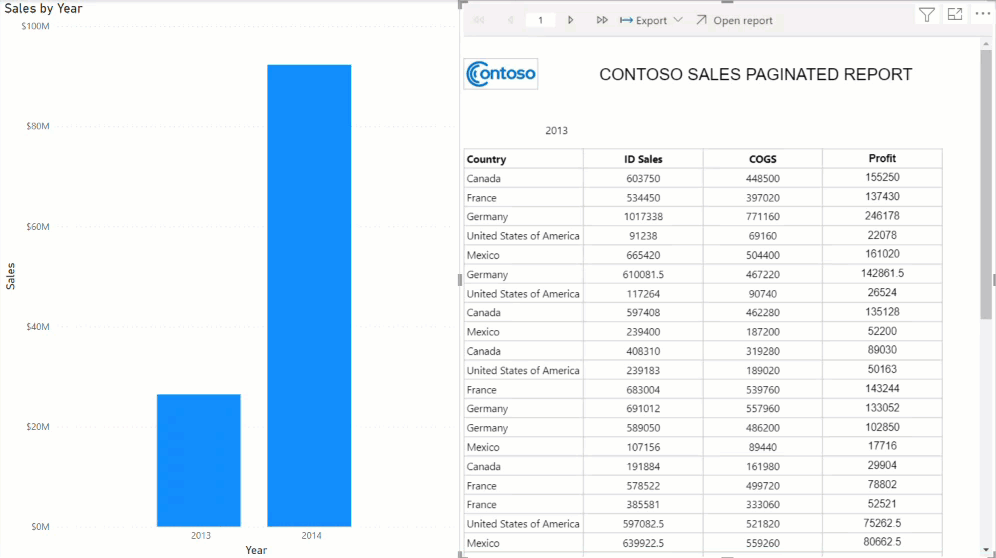Click COGS value 187200

[762, 332]
